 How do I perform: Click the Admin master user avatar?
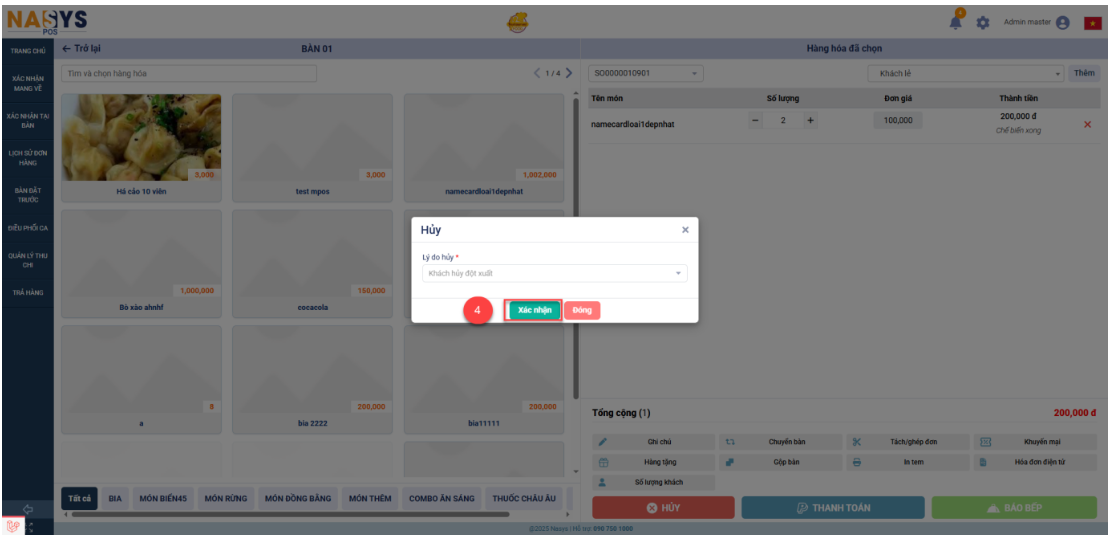[x=1063, y=23]
